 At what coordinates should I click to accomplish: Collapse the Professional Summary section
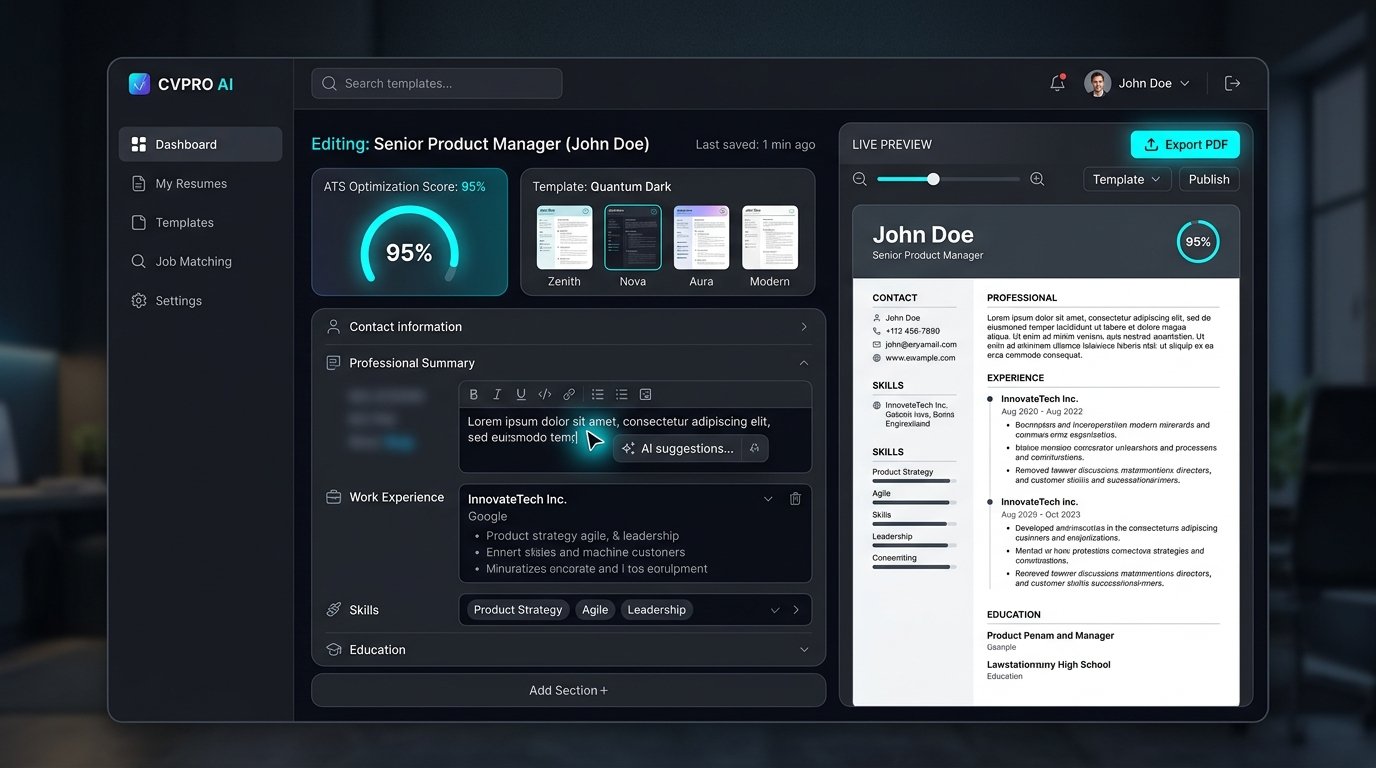(x=803, y=363)
